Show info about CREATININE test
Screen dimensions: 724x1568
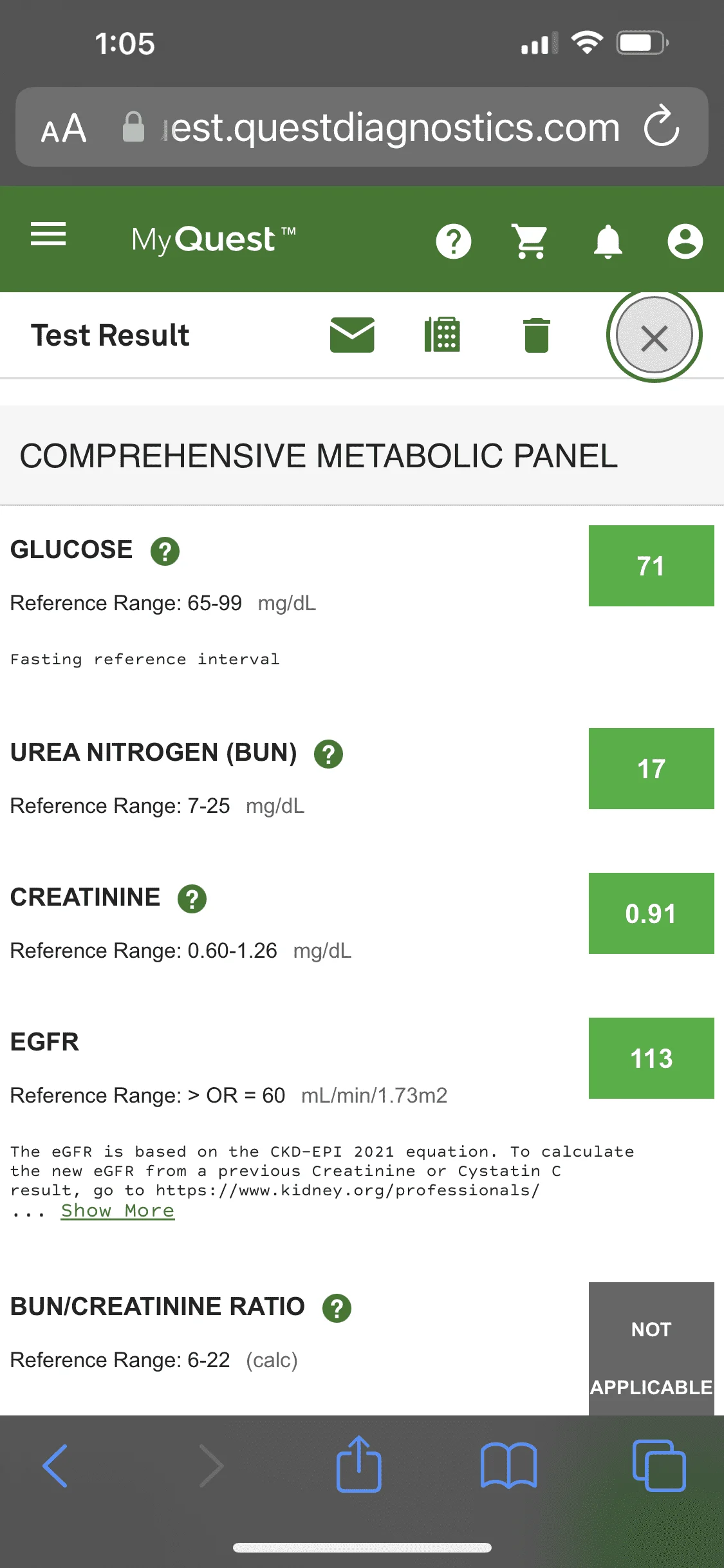point(192,899)
